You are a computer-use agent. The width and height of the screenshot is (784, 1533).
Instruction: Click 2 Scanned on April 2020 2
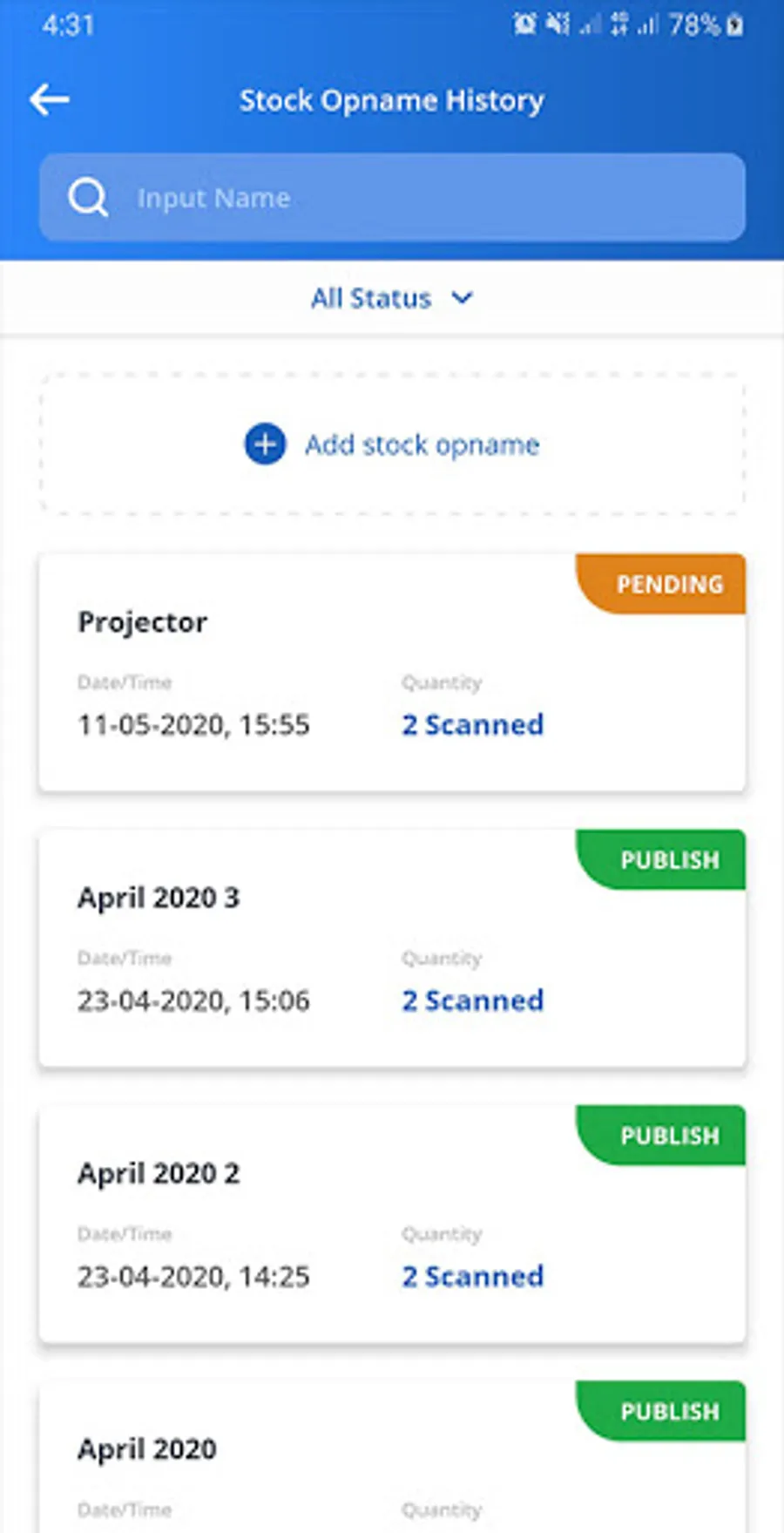[x=472, y=1277]
